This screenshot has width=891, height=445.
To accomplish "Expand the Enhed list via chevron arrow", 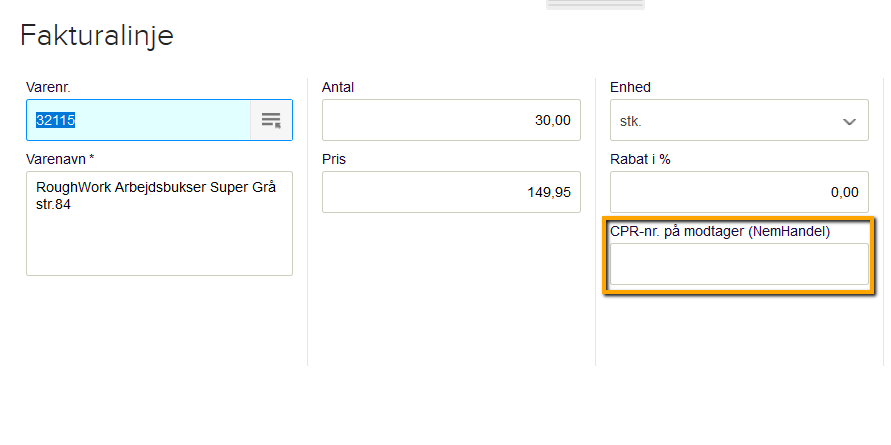I will pyautogui.click(x=849, y=121).
